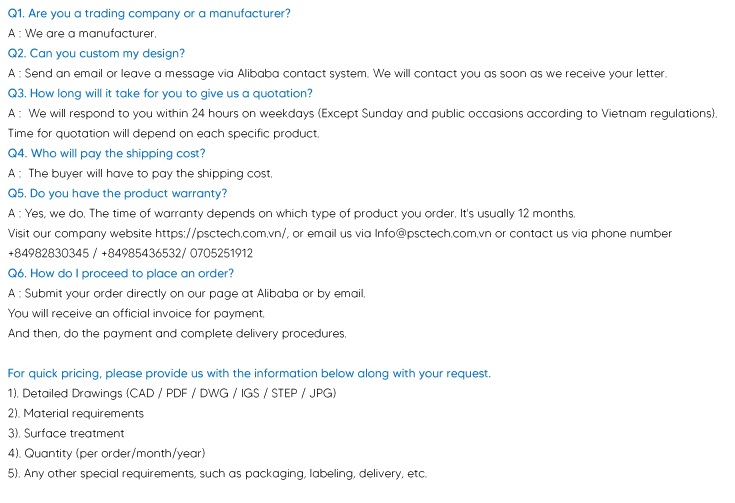Click the 'buyer will have to pay' answer
This screenshot has width=735, height=503.
pyautogui.click(x=140, y=174)
